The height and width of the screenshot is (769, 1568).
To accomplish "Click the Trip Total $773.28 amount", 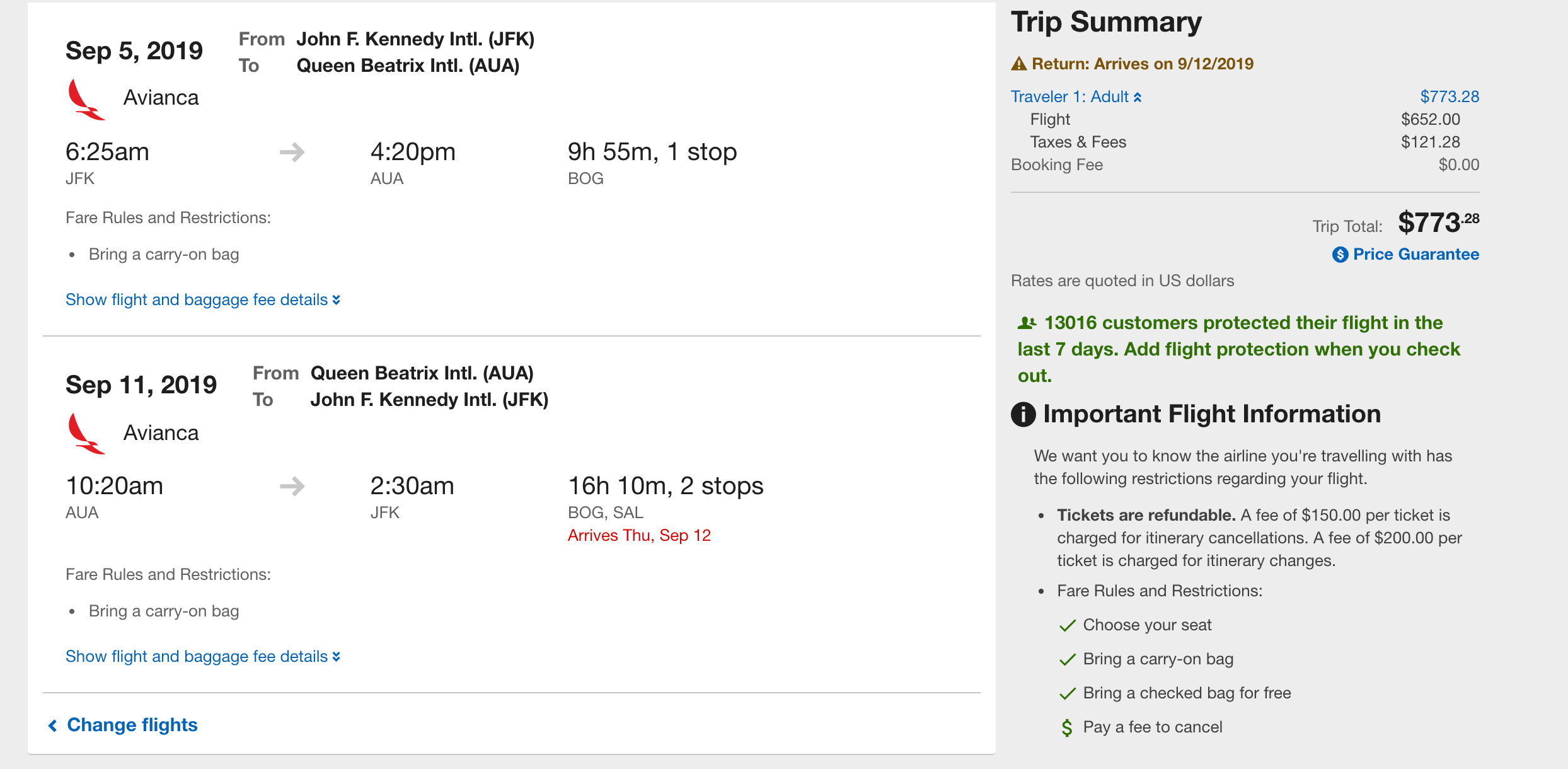I will [x=1438, y=223].
